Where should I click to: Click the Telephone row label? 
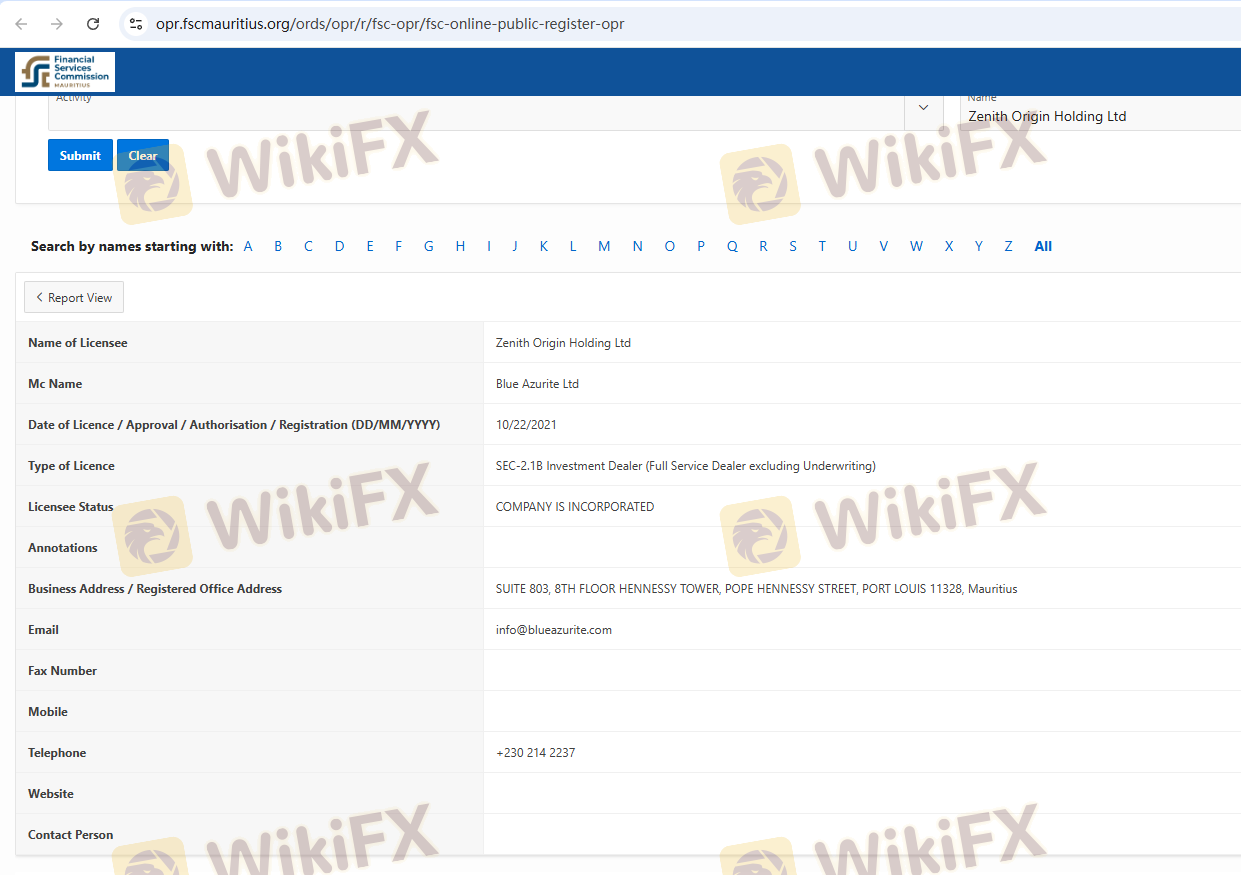57,753
